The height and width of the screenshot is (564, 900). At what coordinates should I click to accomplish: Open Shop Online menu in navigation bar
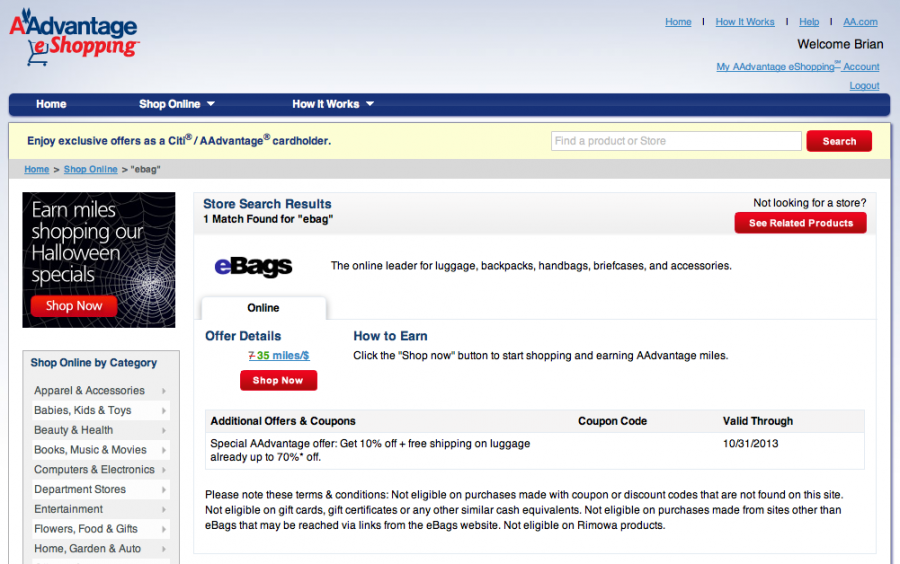[x=169, y=104]
